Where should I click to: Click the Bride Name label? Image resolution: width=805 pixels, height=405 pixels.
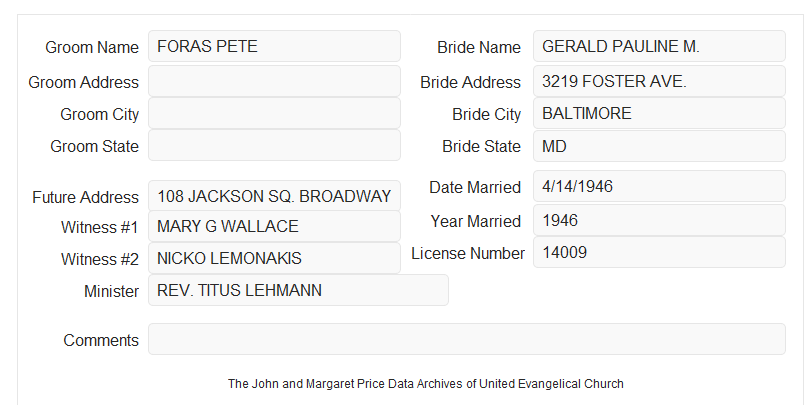[x=479, y=47]
